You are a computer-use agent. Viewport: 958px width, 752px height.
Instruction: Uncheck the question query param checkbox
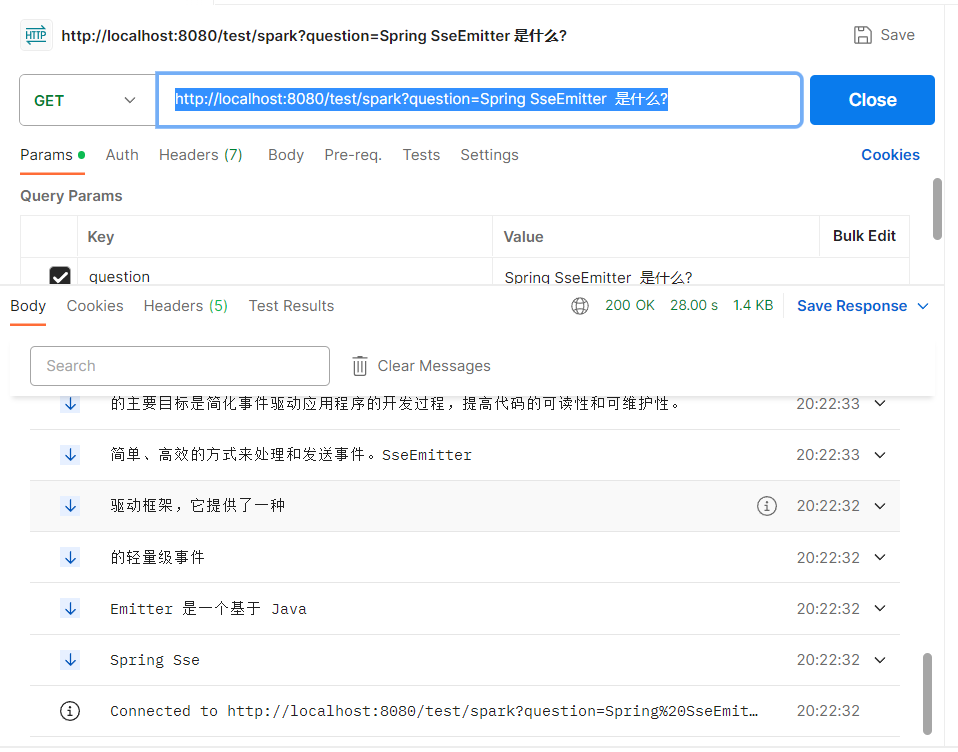(x=60, y=276)
